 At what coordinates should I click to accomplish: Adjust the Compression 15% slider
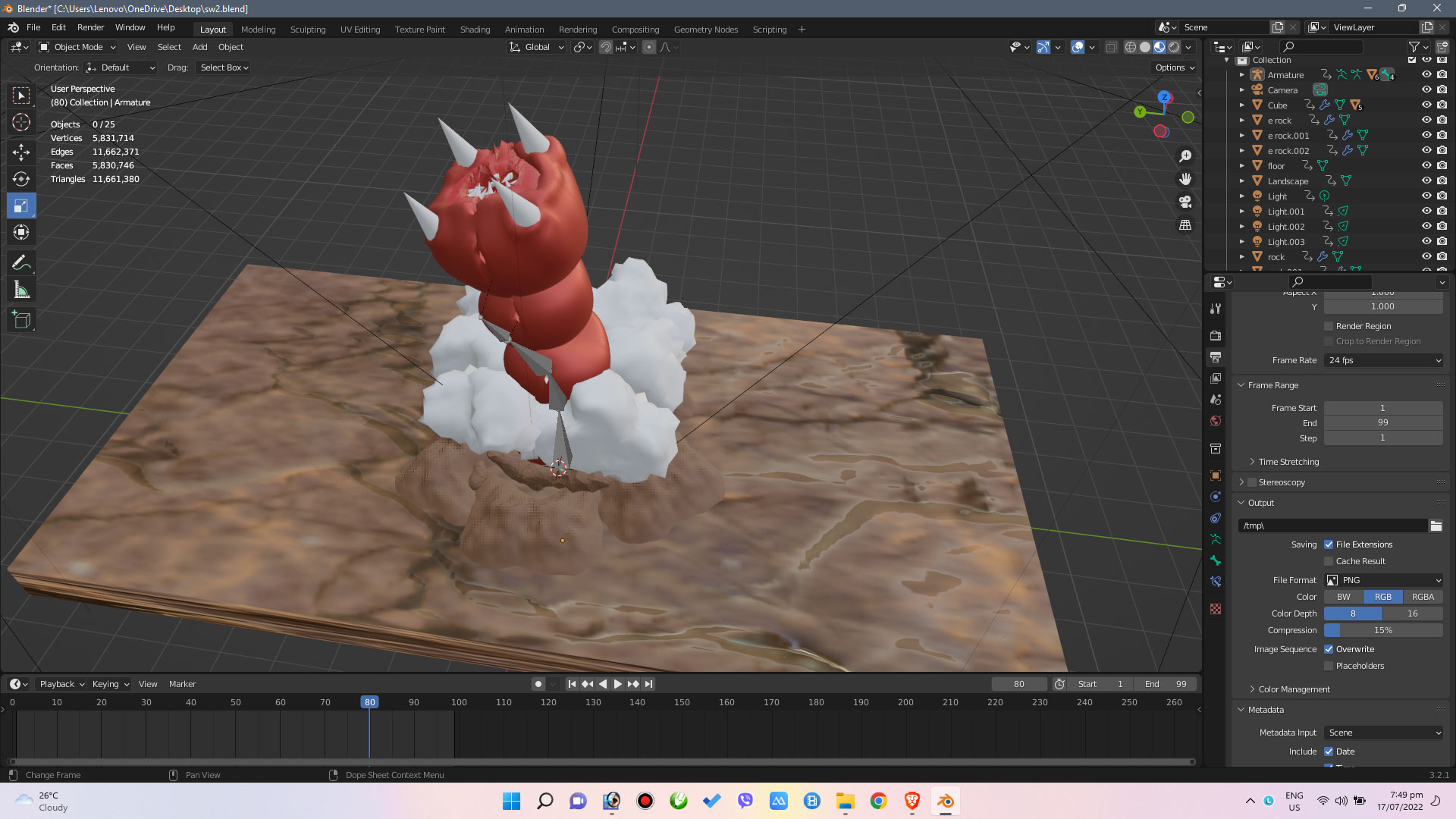1383,630
